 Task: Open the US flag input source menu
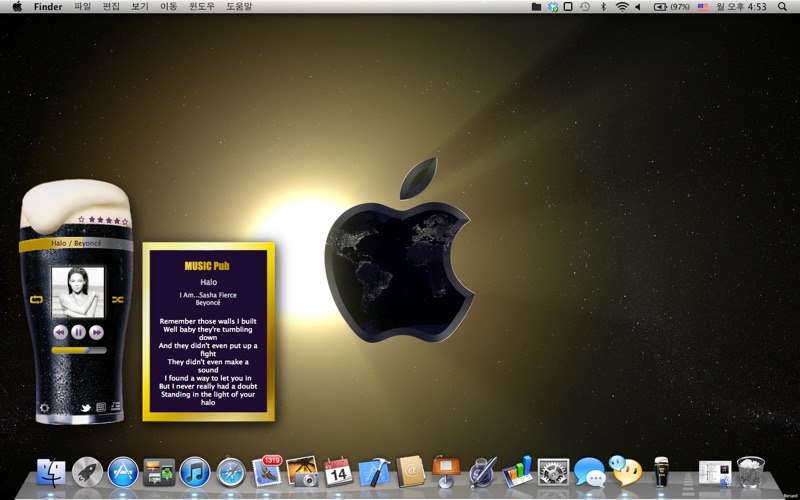[703, 7]
